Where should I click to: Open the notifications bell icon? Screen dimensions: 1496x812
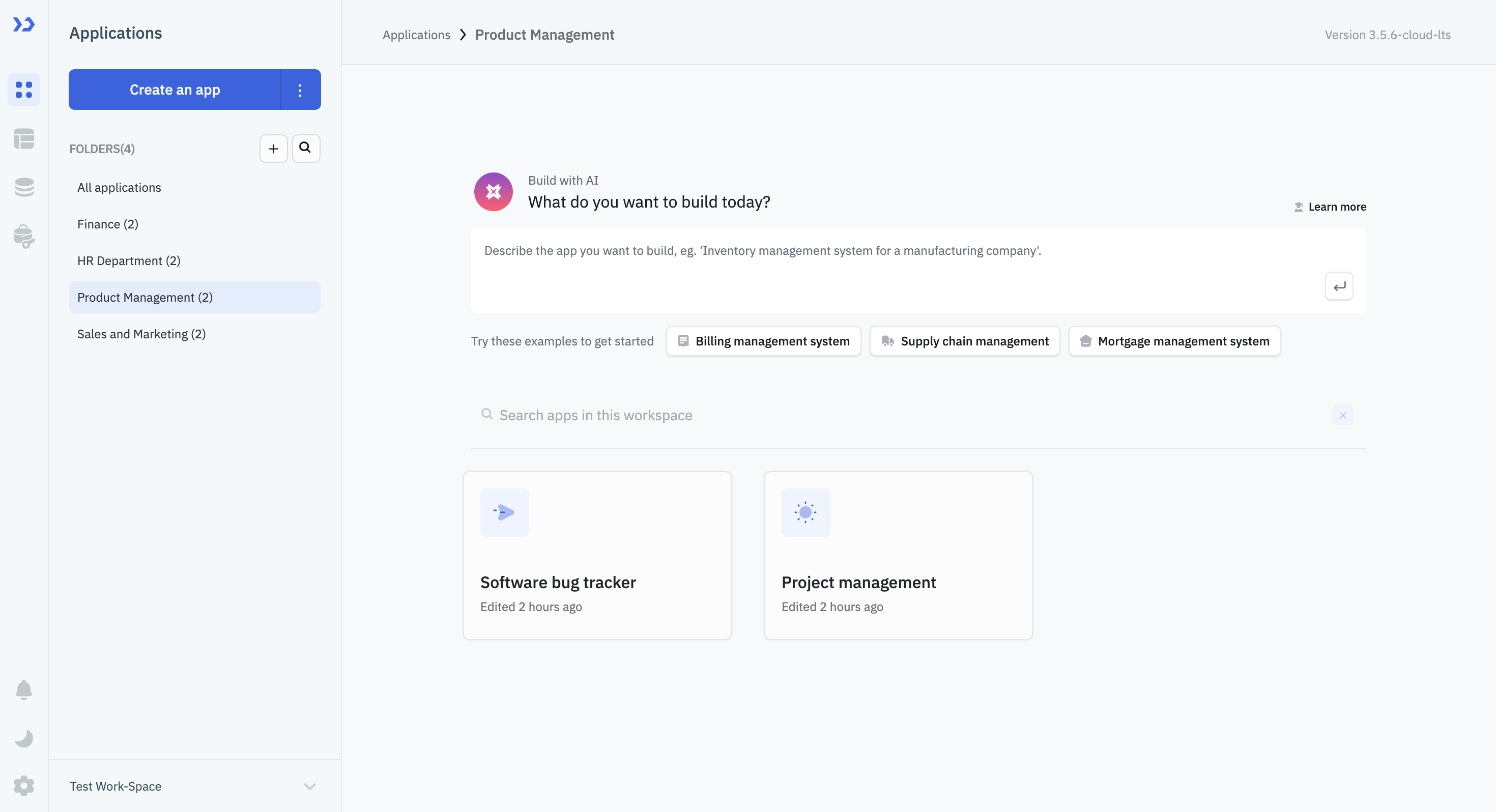click(24, 689)
